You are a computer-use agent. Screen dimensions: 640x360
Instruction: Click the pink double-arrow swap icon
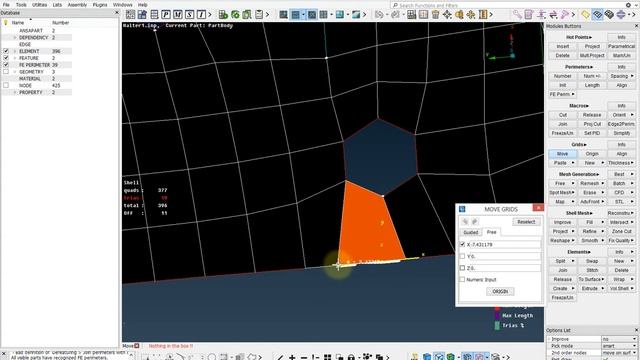[x=553, y=15]
